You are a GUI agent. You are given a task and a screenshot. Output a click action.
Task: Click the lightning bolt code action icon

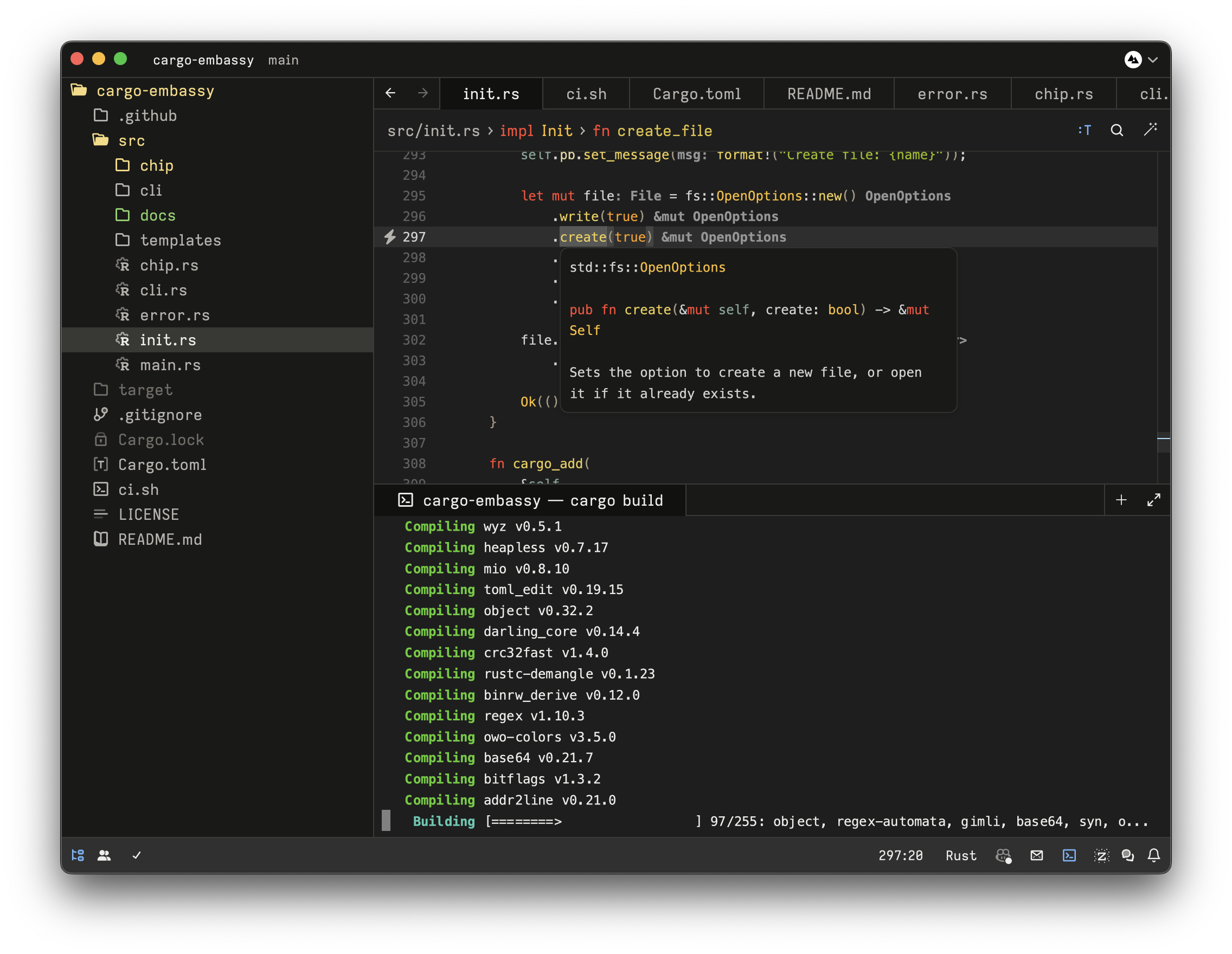pyautogui.click(x=390, y=237)
